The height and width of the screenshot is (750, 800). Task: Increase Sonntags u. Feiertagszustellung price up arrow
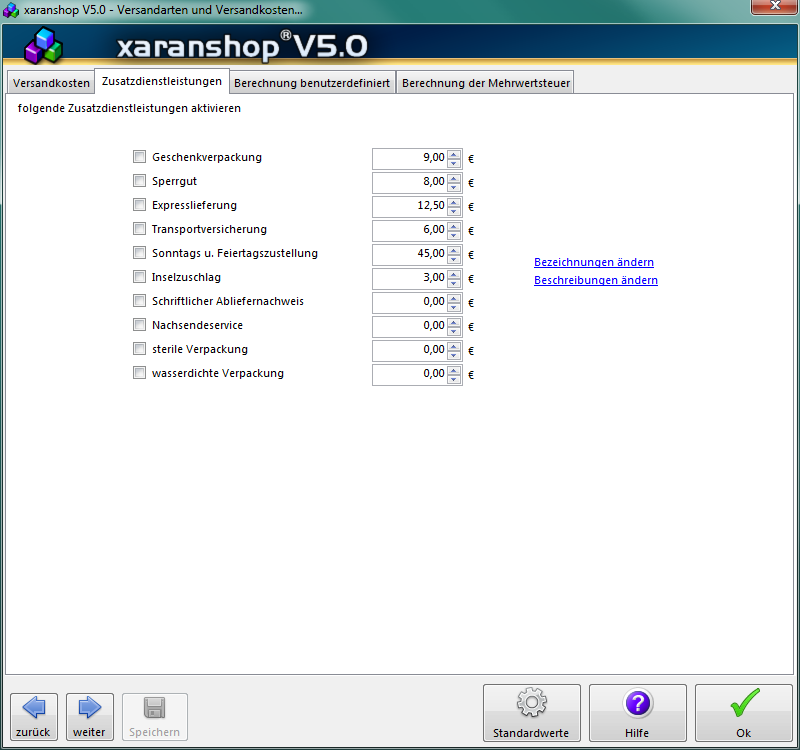(x=454, y=251)
